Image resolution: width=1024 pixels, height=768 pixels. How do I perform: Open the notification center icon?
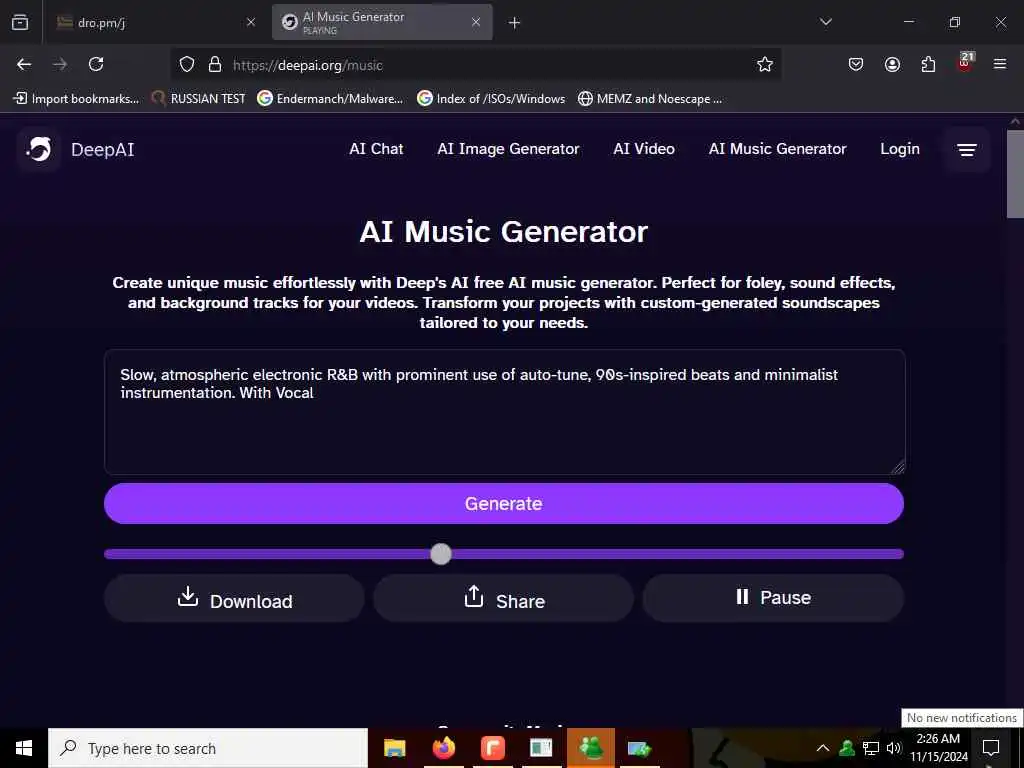pos(991,748)
